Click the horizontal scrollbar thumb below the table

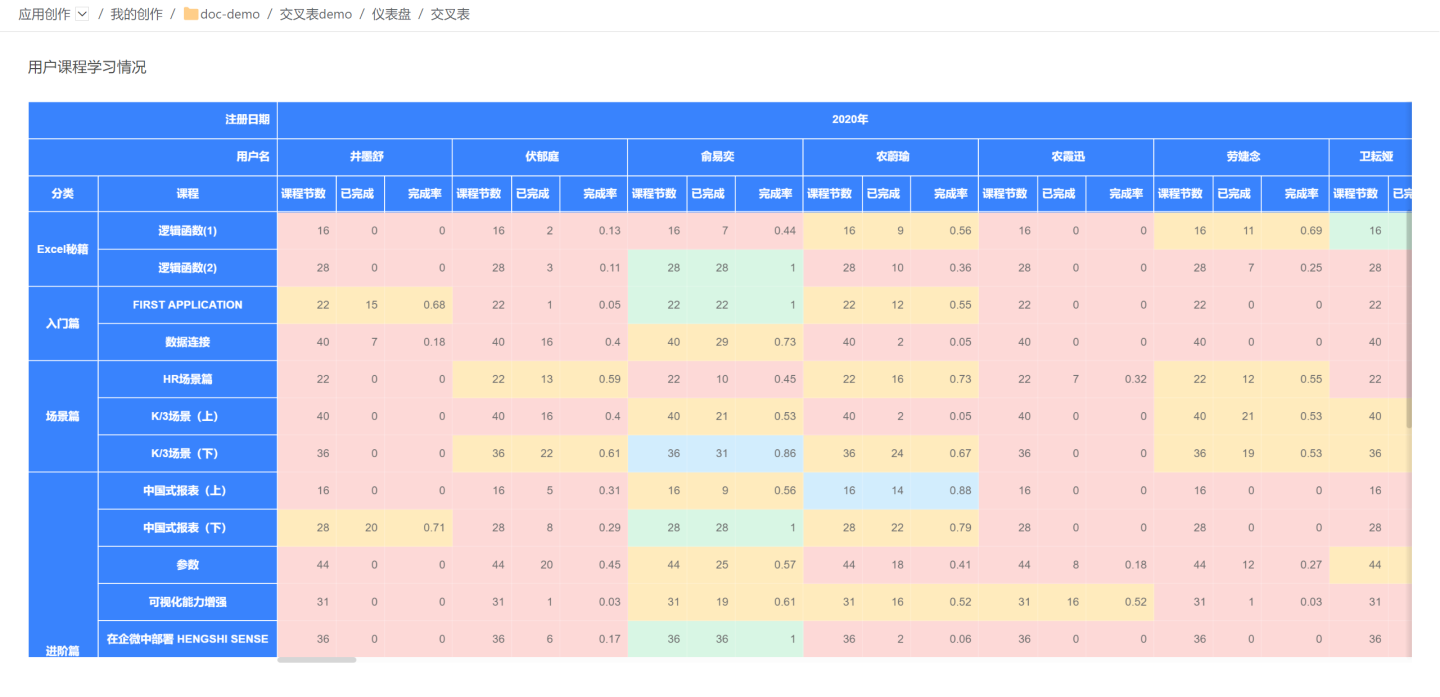(x=316, y=660)
